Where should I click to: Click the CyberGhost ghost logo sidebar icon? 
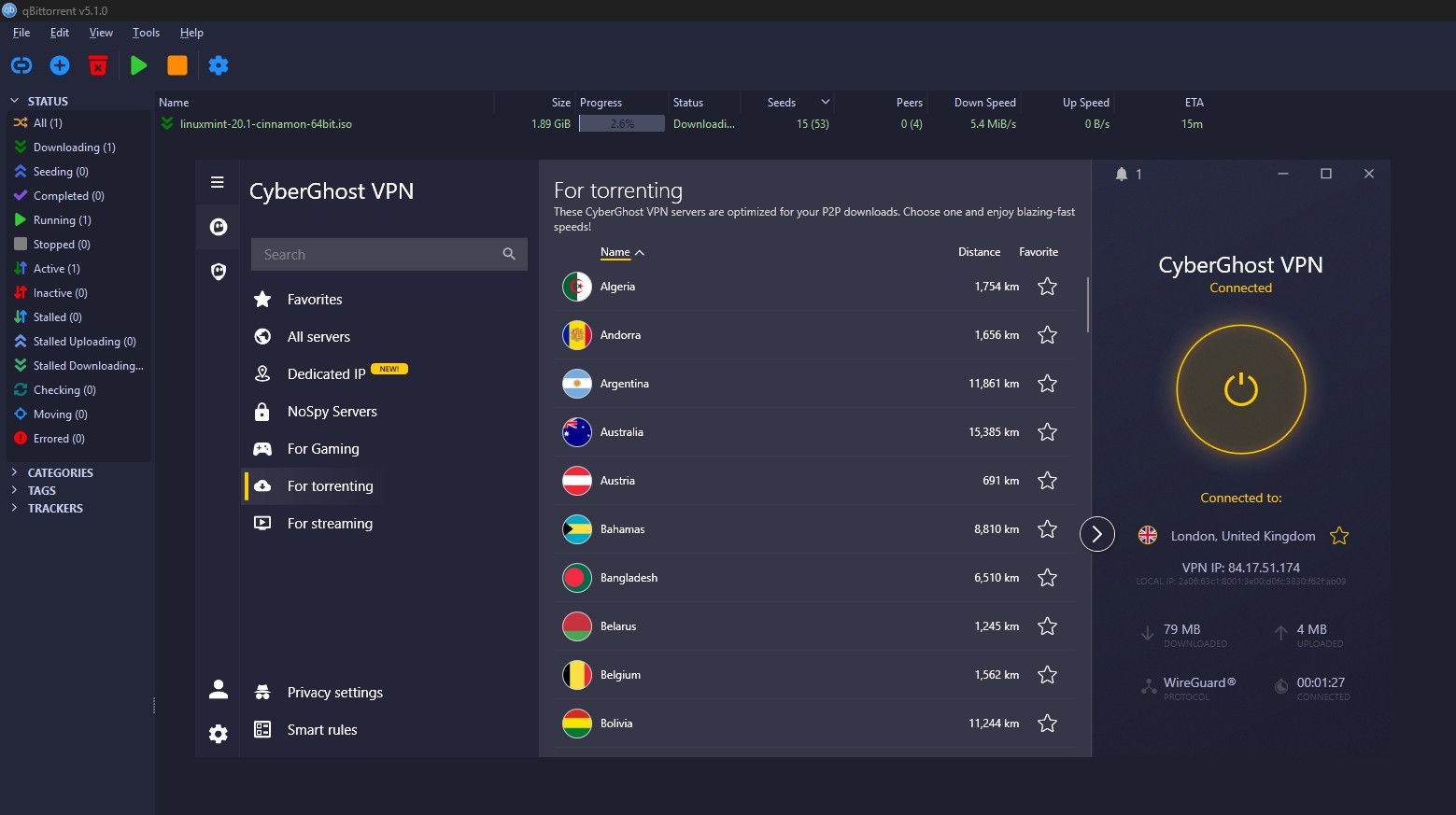pyautogui.click(x=219, y=227)
